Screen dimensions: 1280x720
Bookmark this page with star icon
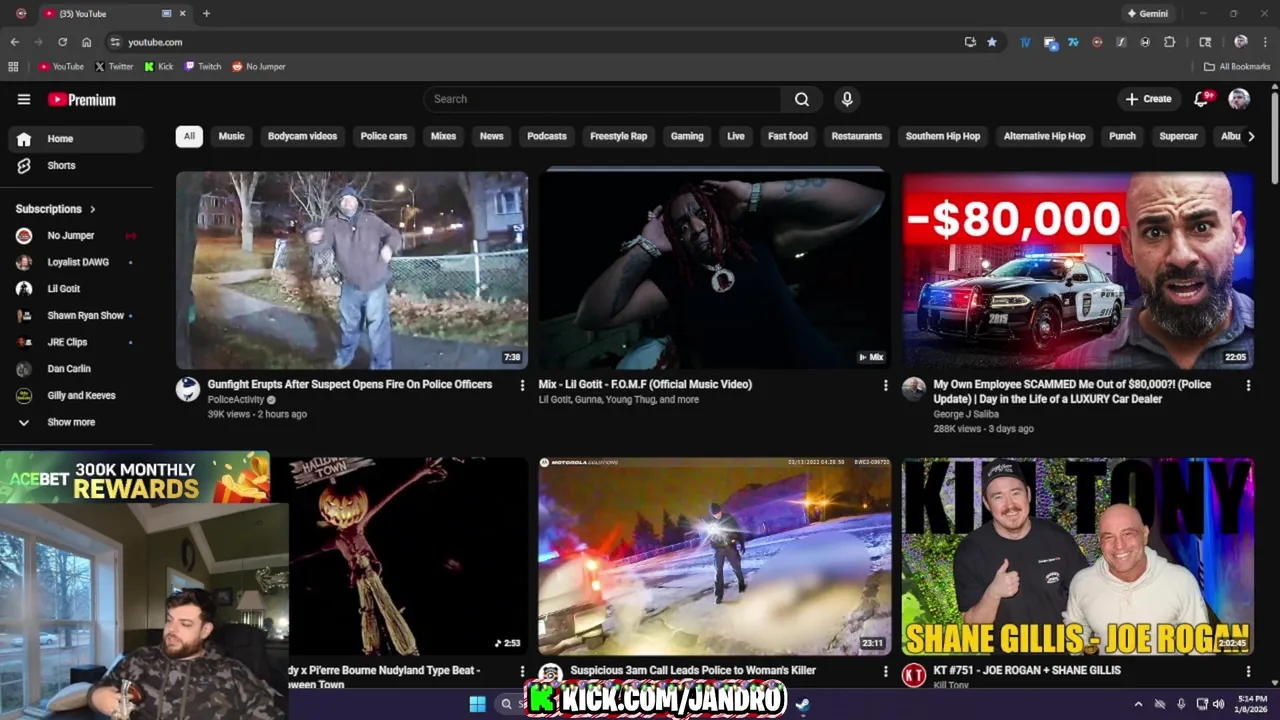tap(992, 42)
